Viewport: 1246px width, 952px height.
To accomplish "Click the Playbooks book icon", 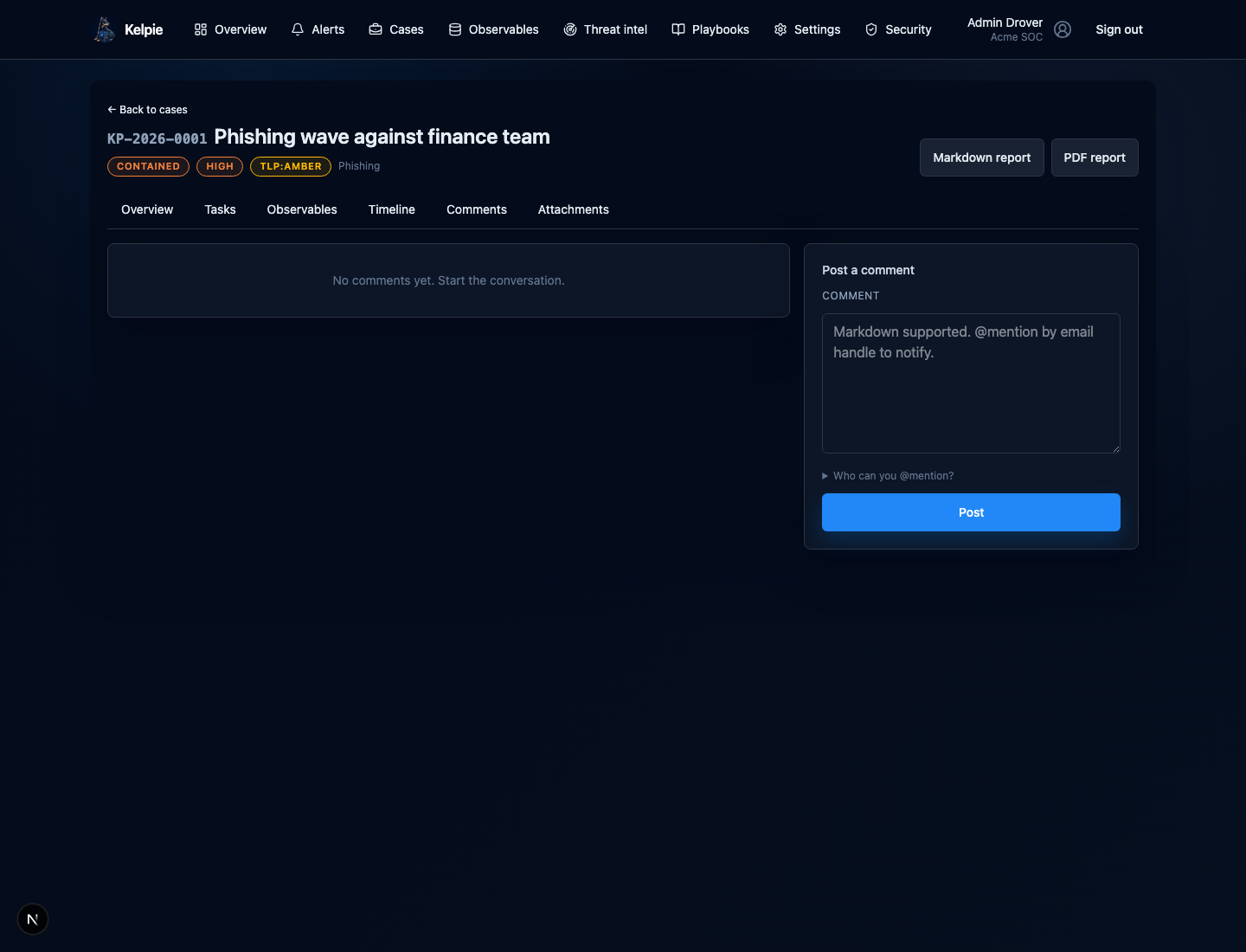I will point(678,29).
